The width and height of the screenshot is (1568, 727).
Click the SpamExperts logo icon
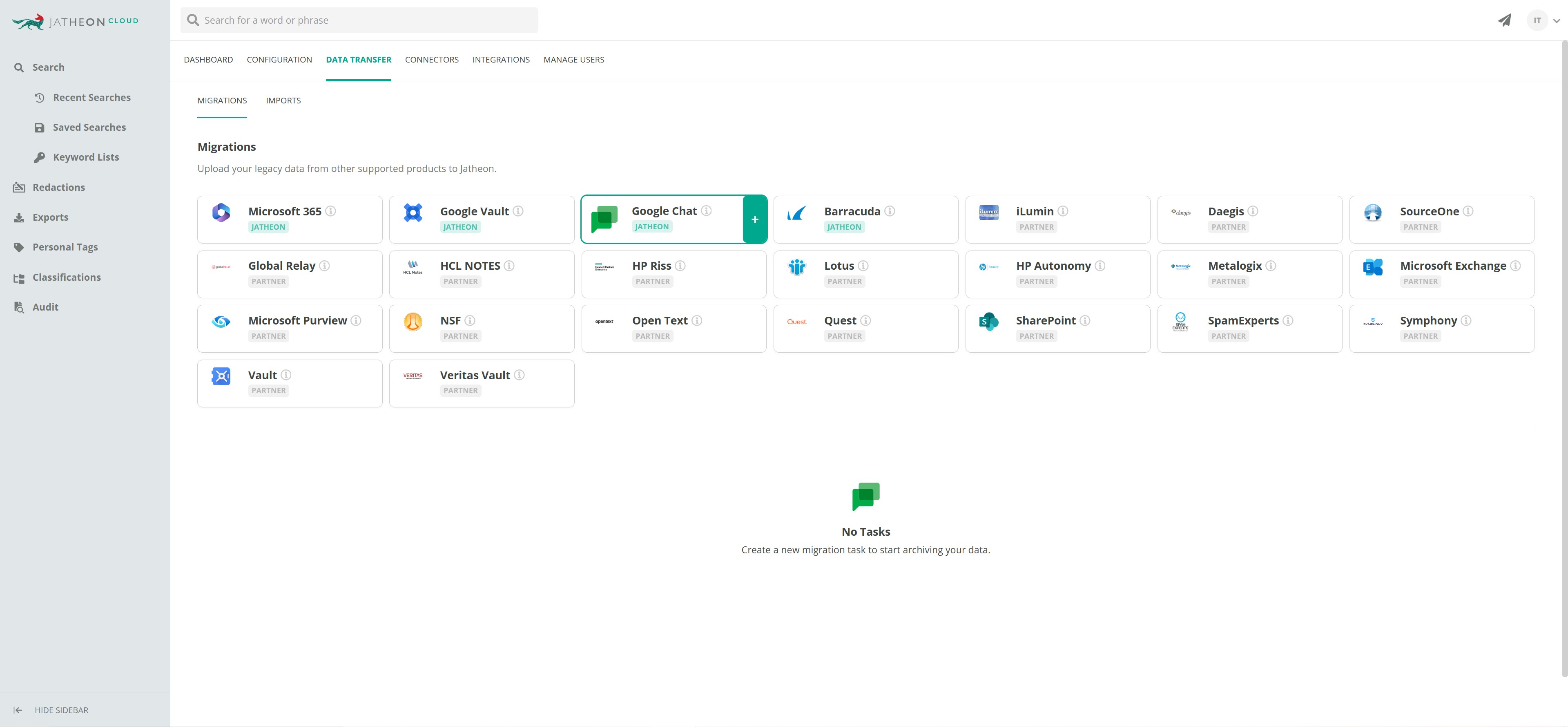(1181, 322)
